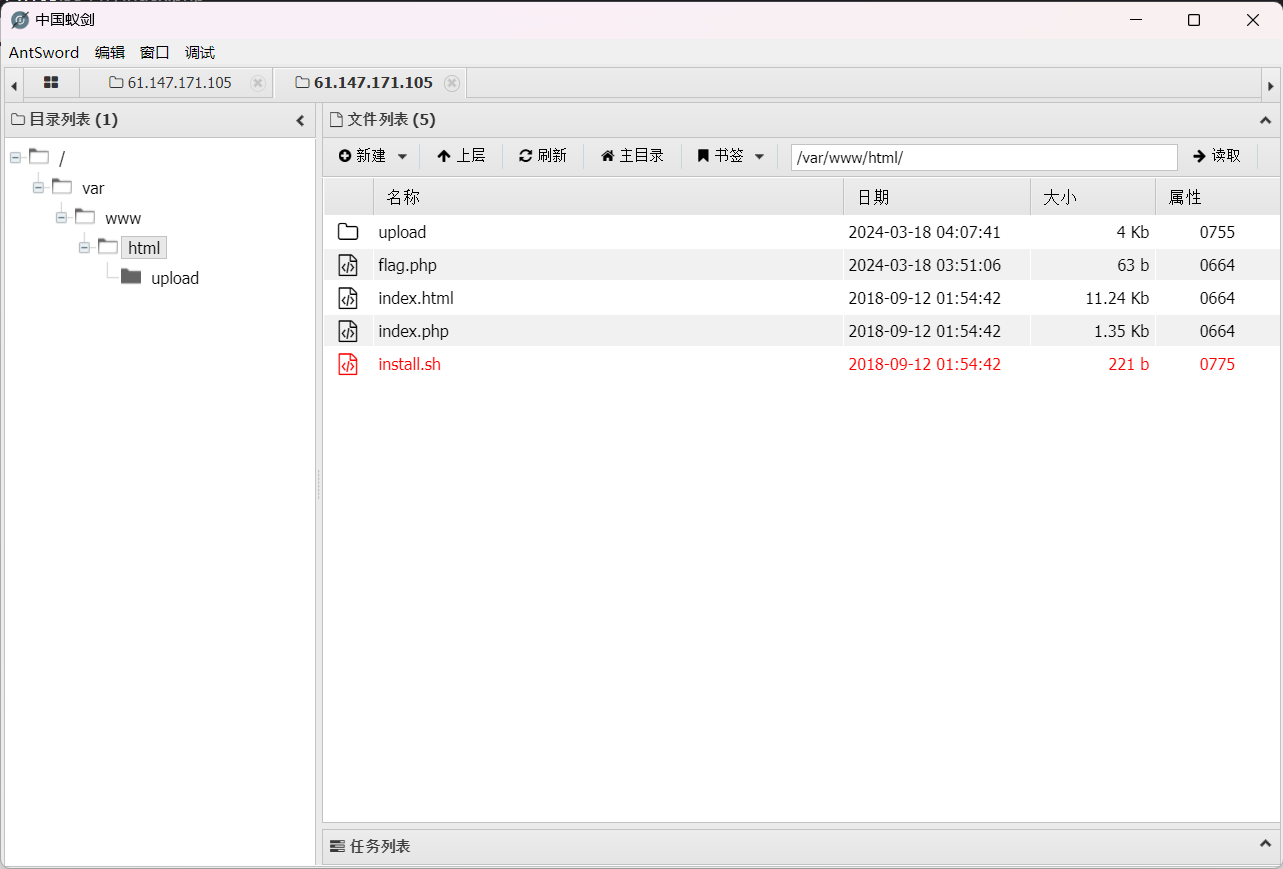Click the date 2024-03-18 03:51:06
The image size is (1283, 869).
[x=924, y=265]
